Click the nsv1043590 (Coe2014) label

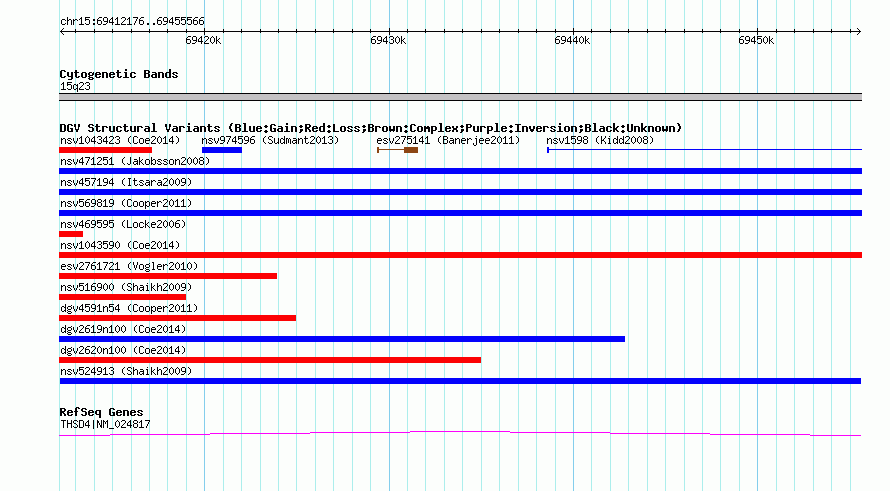tap(120, 245)
